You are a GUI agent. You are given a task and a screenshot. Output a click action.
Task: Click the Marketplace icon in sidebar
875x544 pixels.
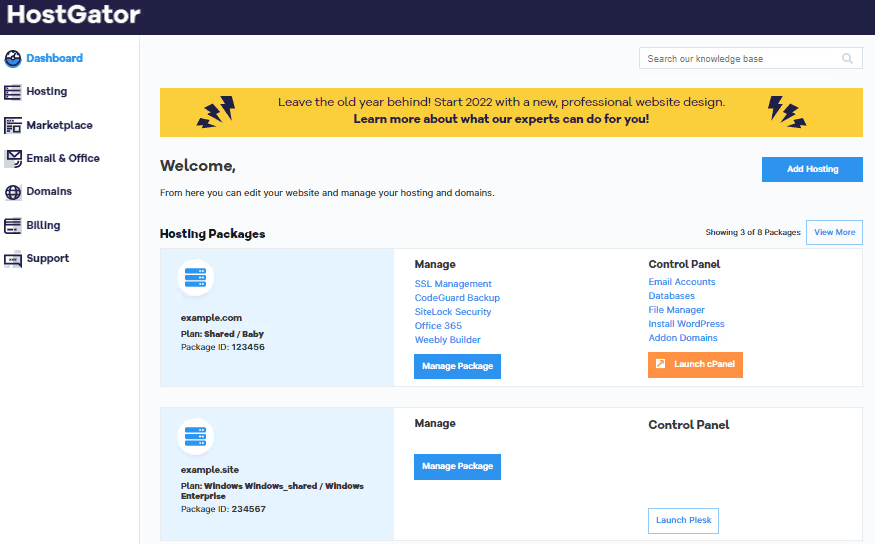[x=13, y=126]
